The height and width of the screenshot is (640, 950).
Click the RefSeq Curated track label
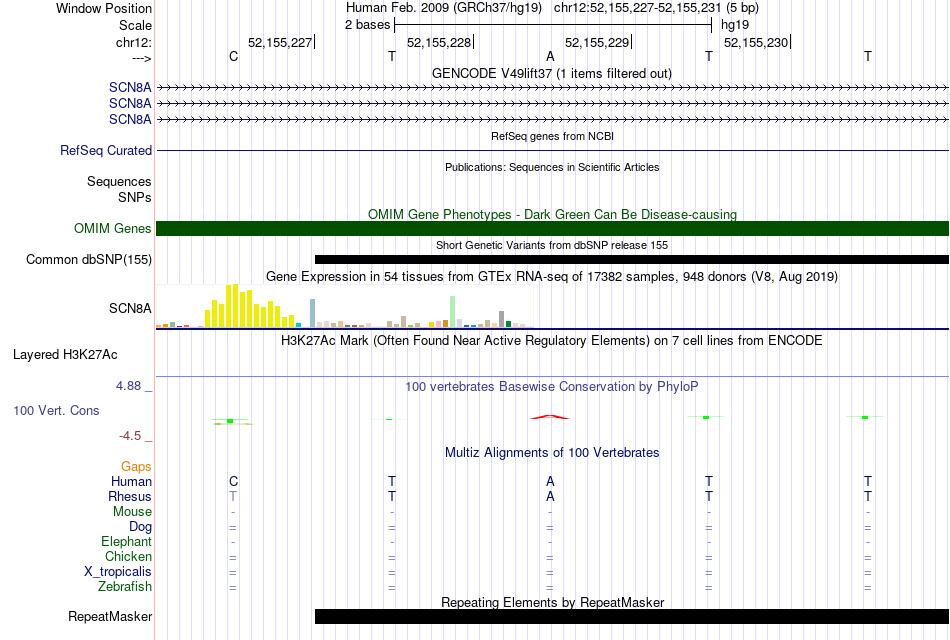(106, 150)
